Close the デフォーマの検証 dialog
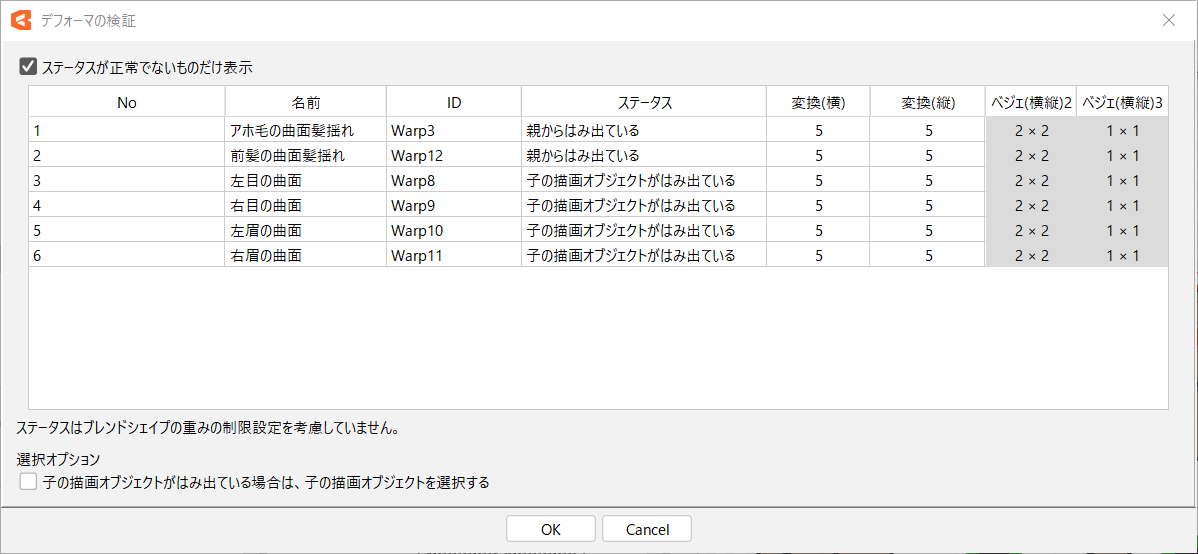 tap(1168, 20)
